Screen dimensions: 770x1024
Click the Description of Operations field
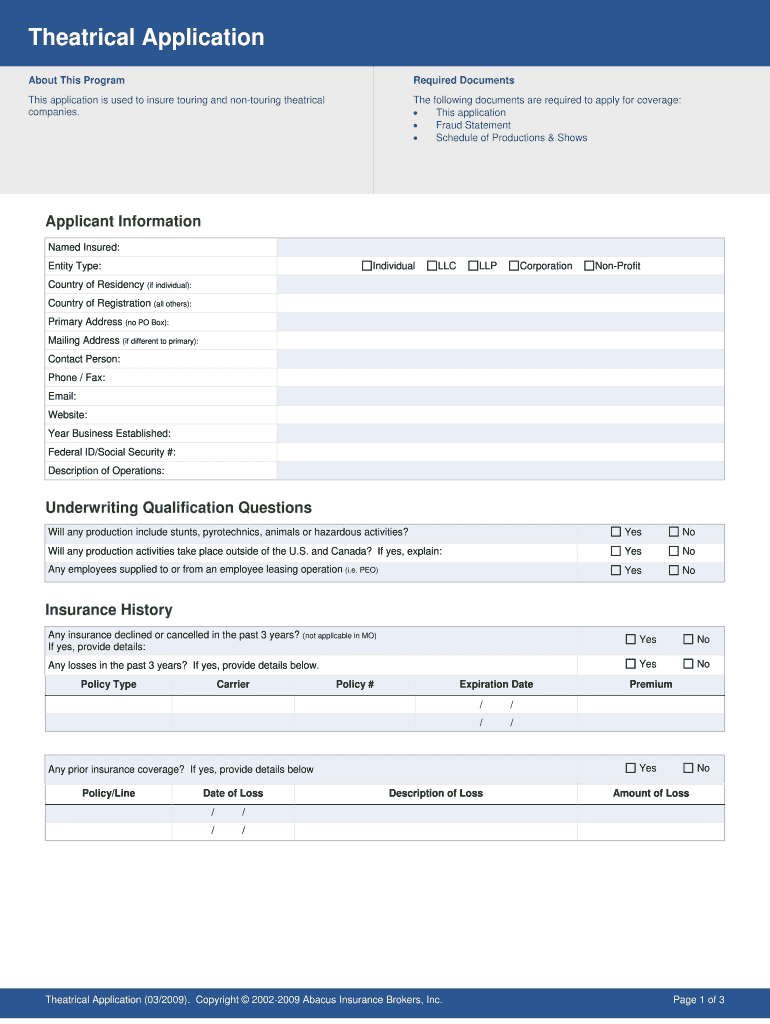click(500, 471)
